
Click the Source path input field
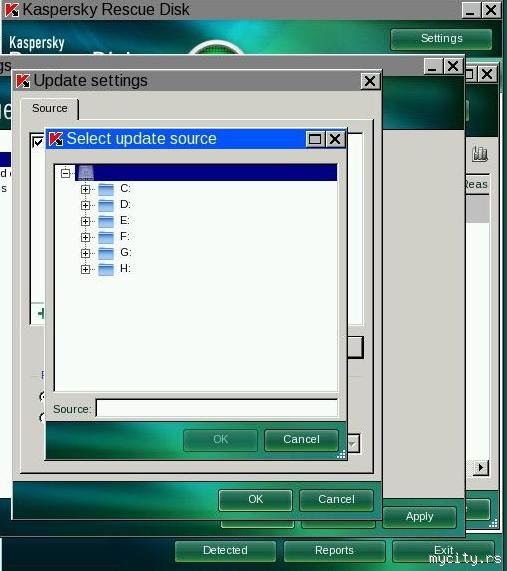(217, 408)
